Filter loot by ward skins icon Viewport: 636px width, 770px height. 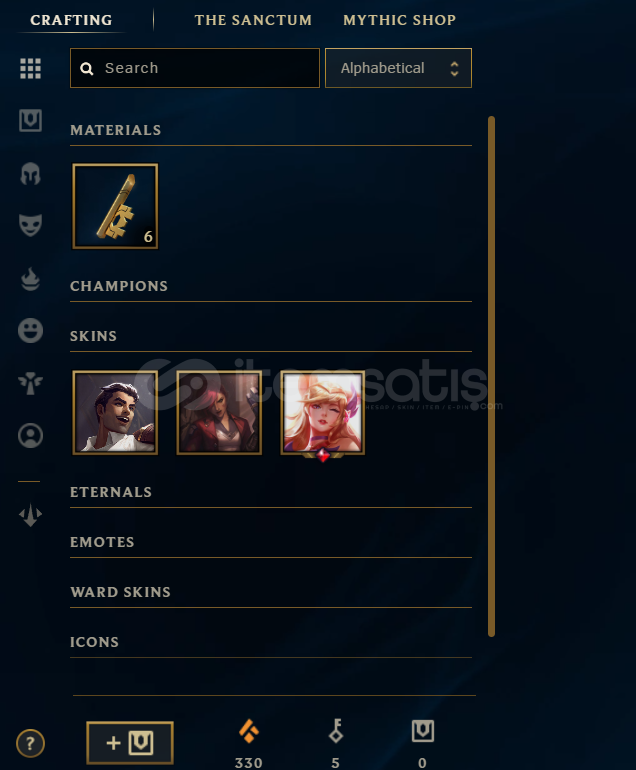(30, 383)
